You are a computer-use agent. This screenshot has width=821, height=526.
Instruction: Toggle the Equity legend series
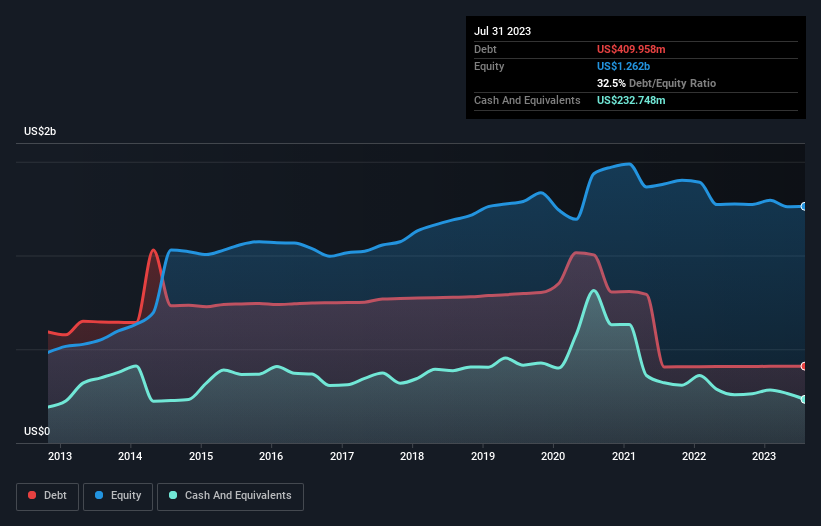118,496
